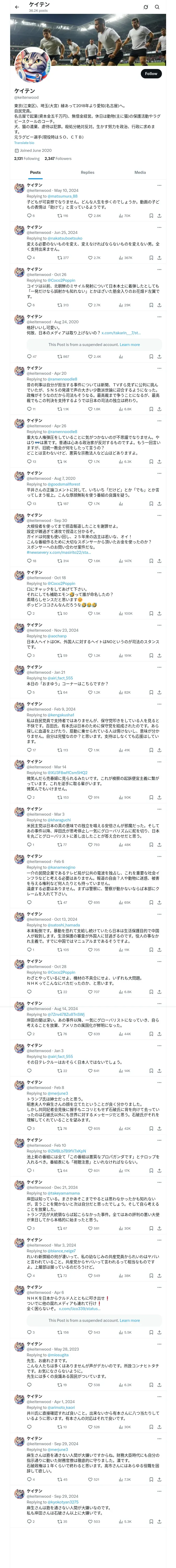The height and width of the screenshot is (1568, 176).
Task: Click Translate bio link
Action: 24,143
